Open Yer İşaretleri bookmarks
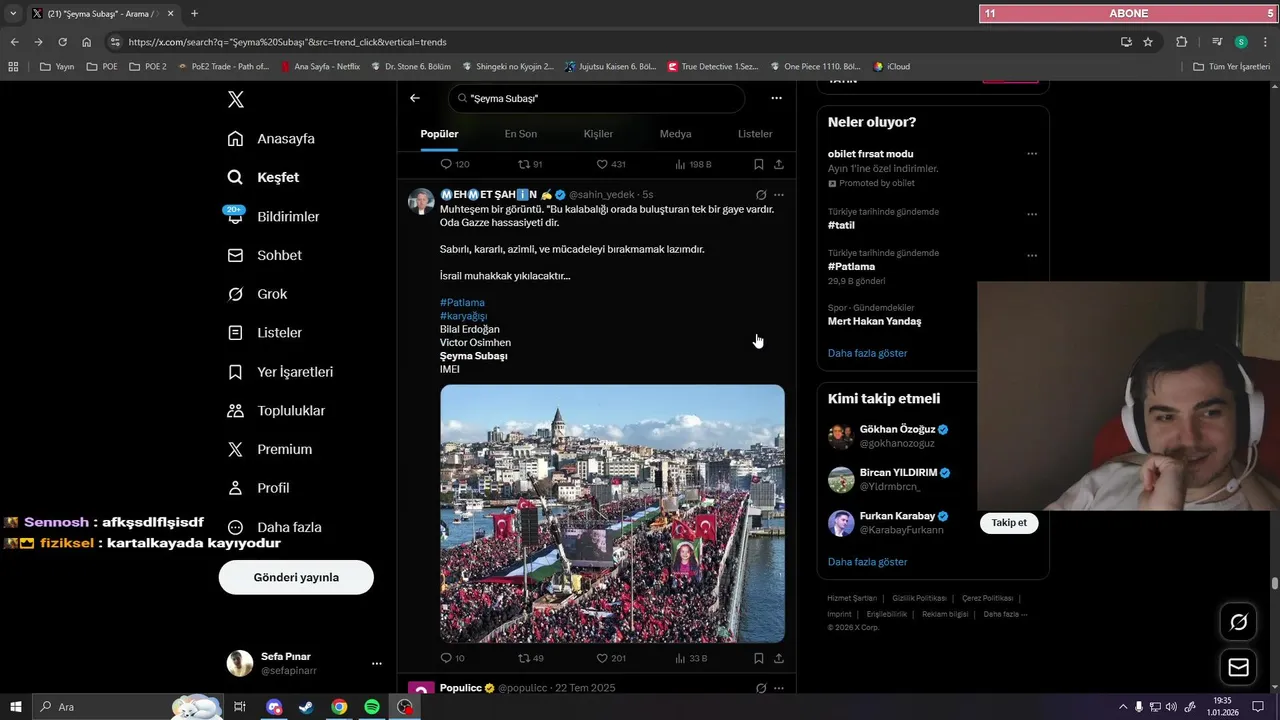 (280, 372)
